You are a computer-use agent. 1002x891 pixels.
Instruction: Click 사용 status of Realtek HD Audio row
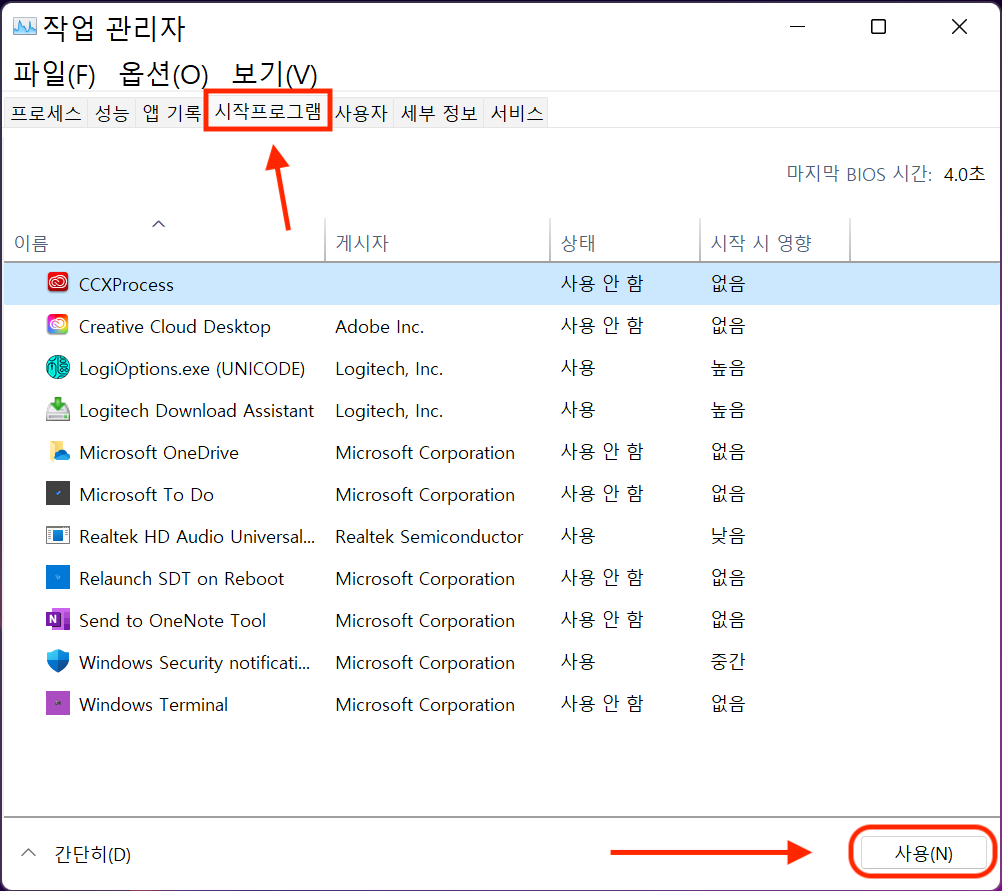coord(578,536)
